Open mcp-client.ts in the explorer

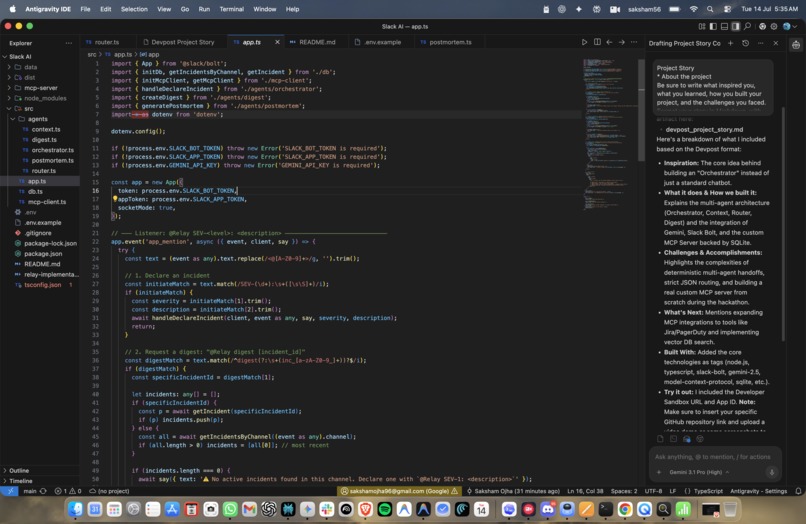[x=47, y=202]
